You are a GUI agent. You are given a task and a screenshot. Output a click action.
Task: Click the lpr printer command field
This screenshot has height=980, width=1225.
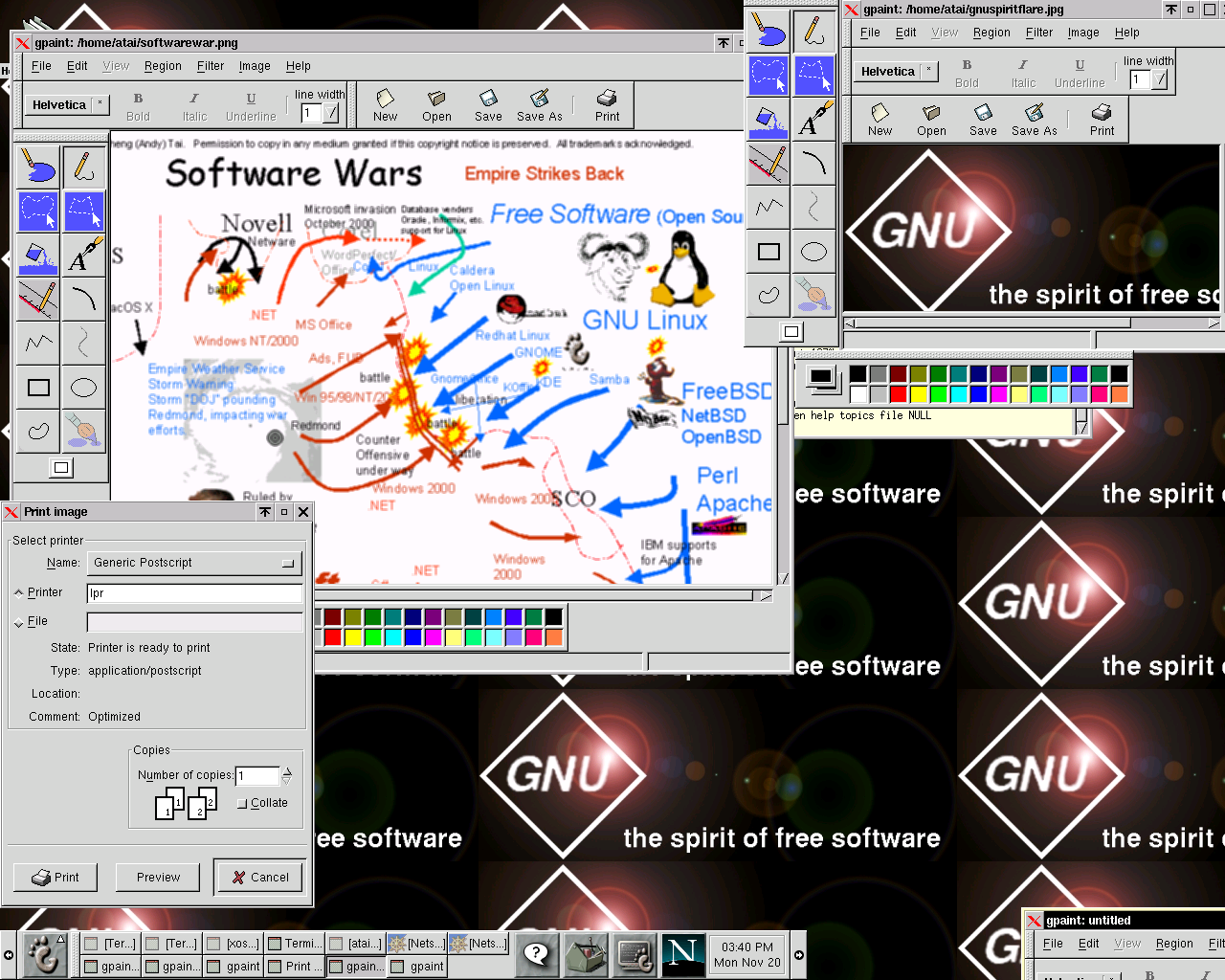click(194, 593)
